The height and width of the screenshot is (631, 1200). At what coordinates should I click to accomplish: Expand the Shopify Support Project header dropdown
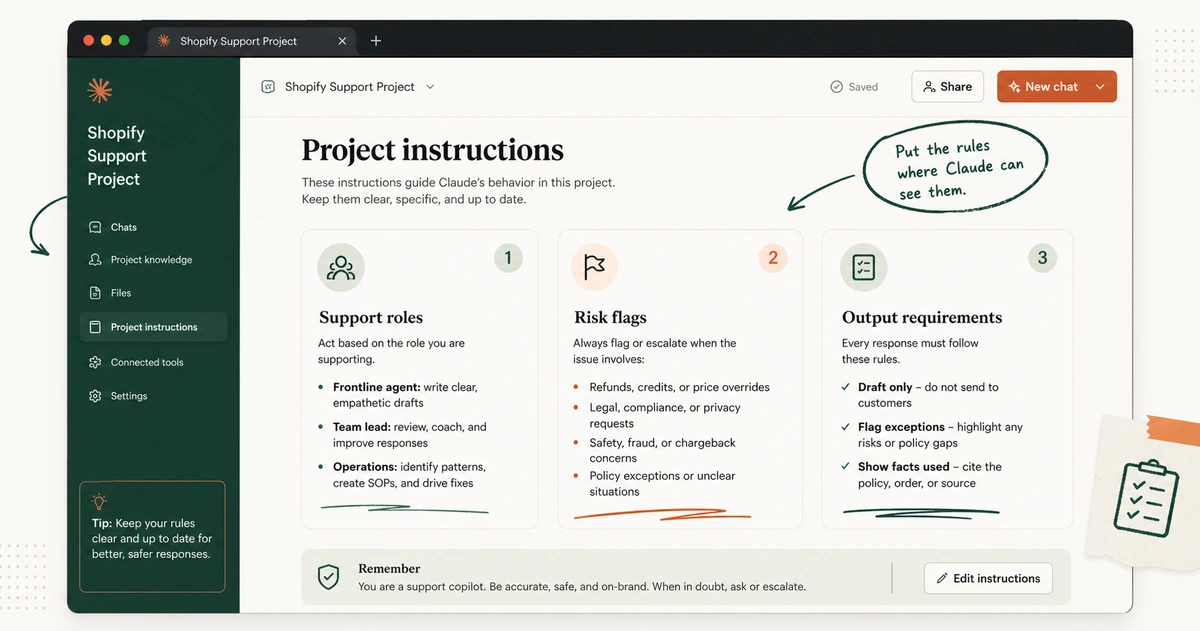[x=430, y=87]
